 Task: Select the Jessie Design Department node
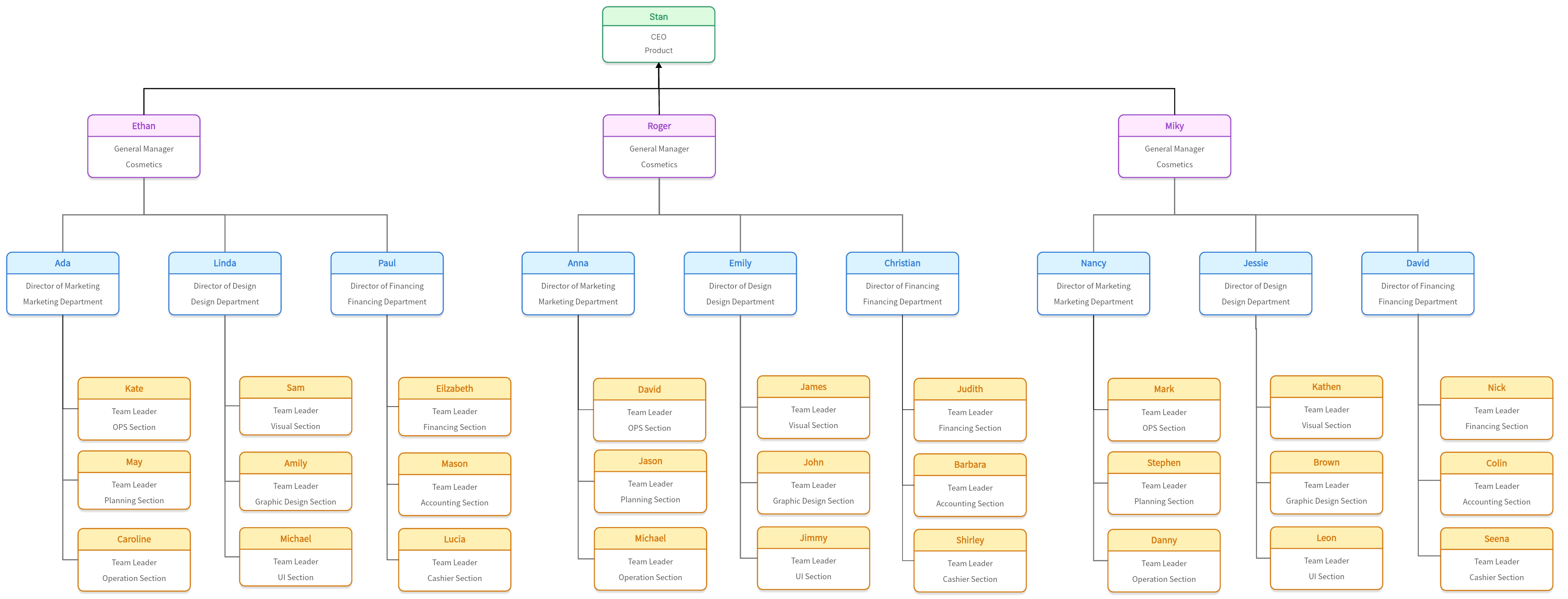(1244, 291)
